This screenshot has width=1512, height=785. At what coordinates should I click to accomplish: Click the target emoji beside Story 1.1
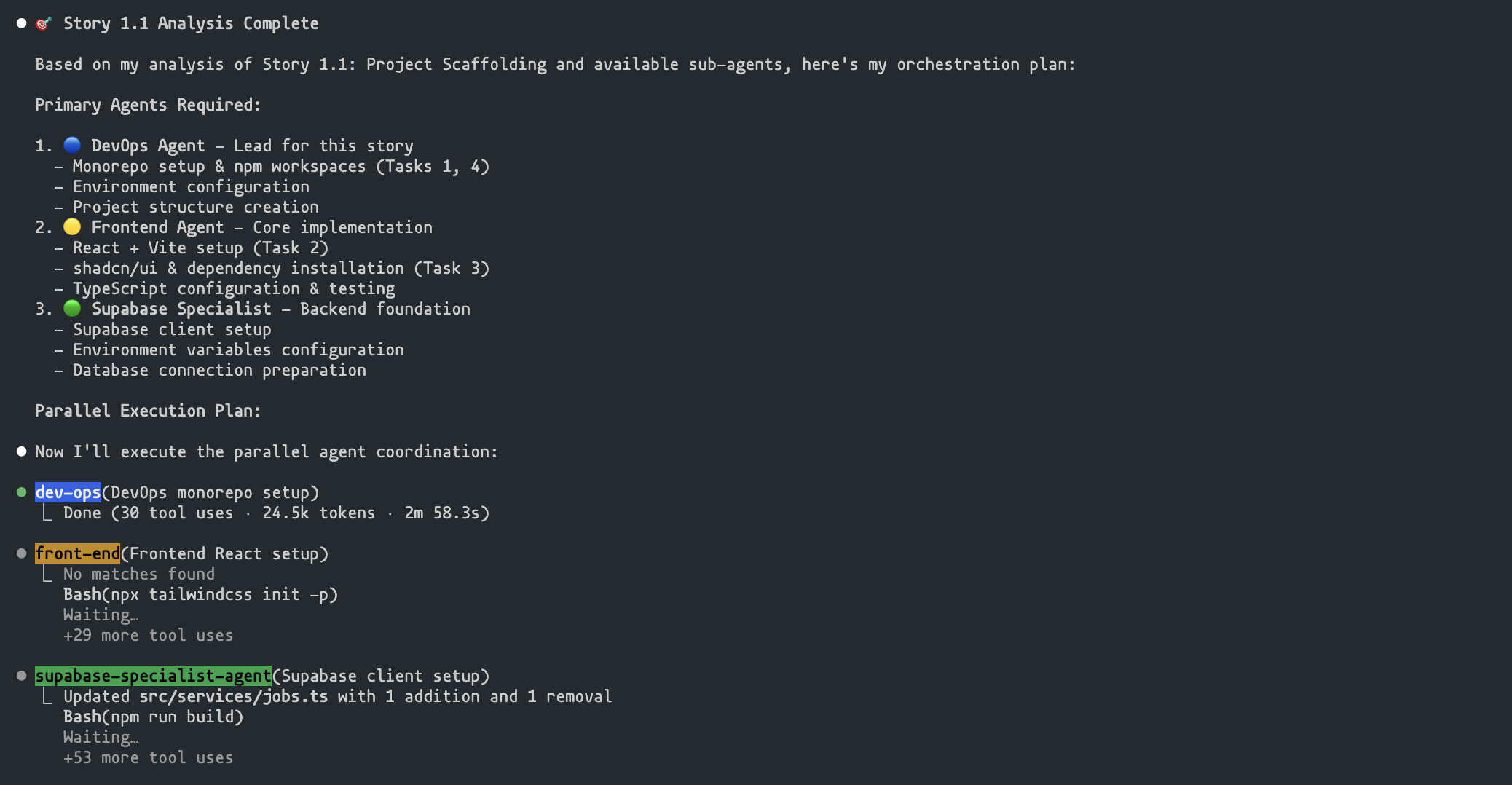[44, 23]
